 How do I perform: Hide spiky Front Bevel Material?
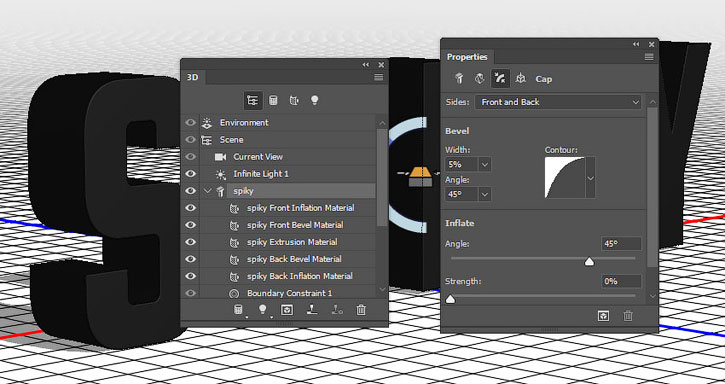tap(190, 225)
